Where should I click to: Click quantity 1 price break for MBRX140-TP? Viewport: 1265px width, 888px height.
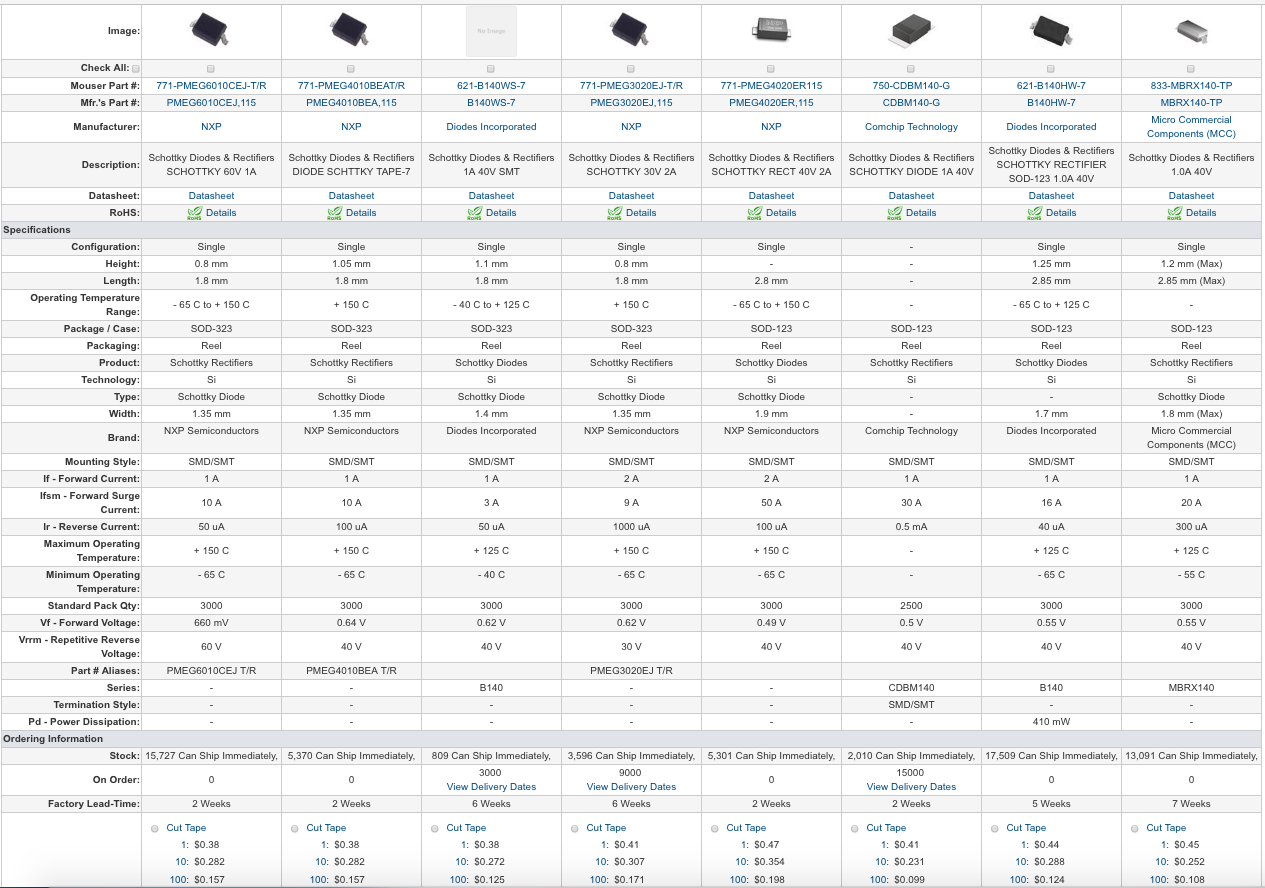pos(1166,845)
